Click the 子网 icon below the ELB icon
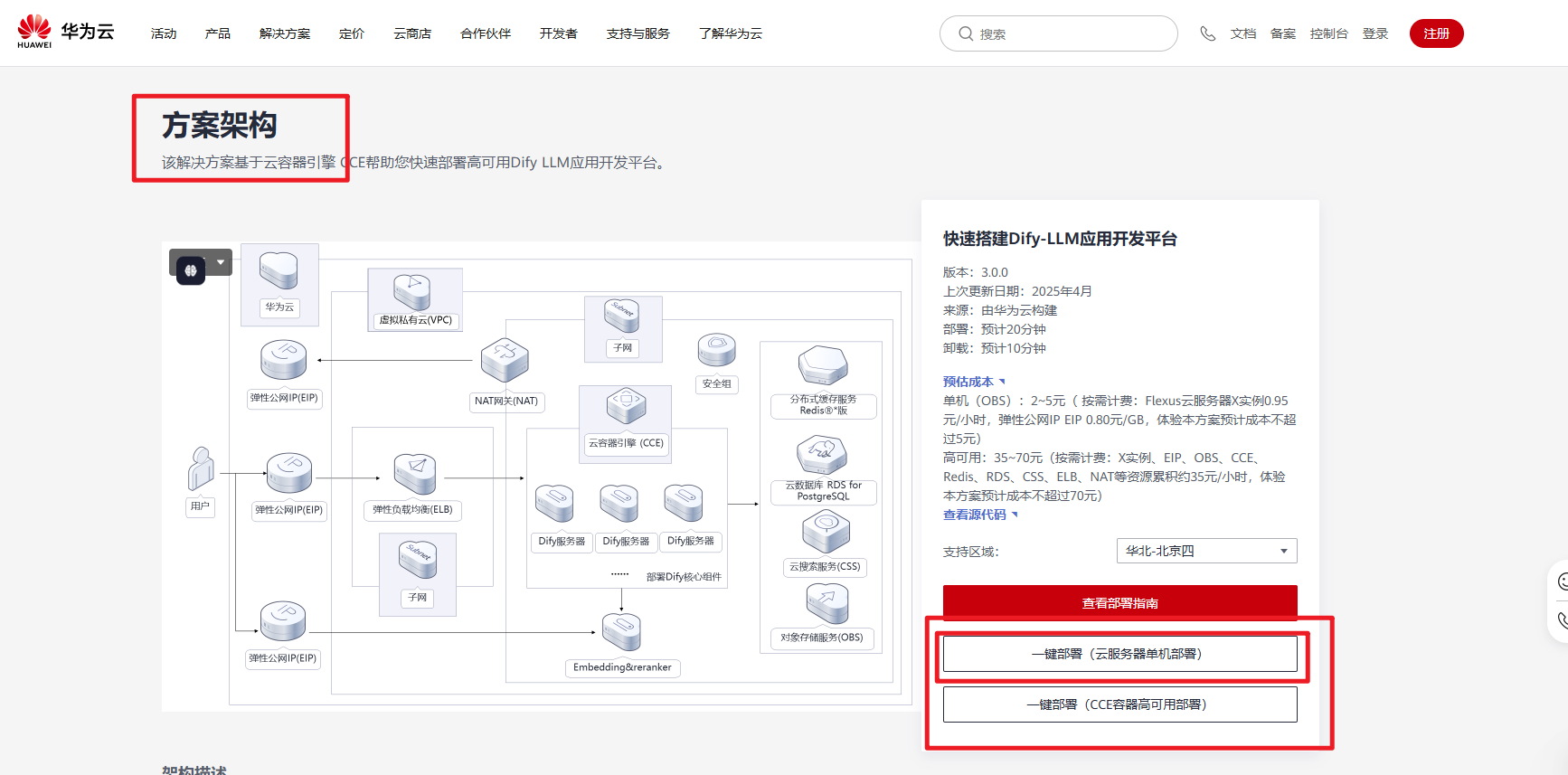Screen dimensions: 1568x775 tap(418, 560)
